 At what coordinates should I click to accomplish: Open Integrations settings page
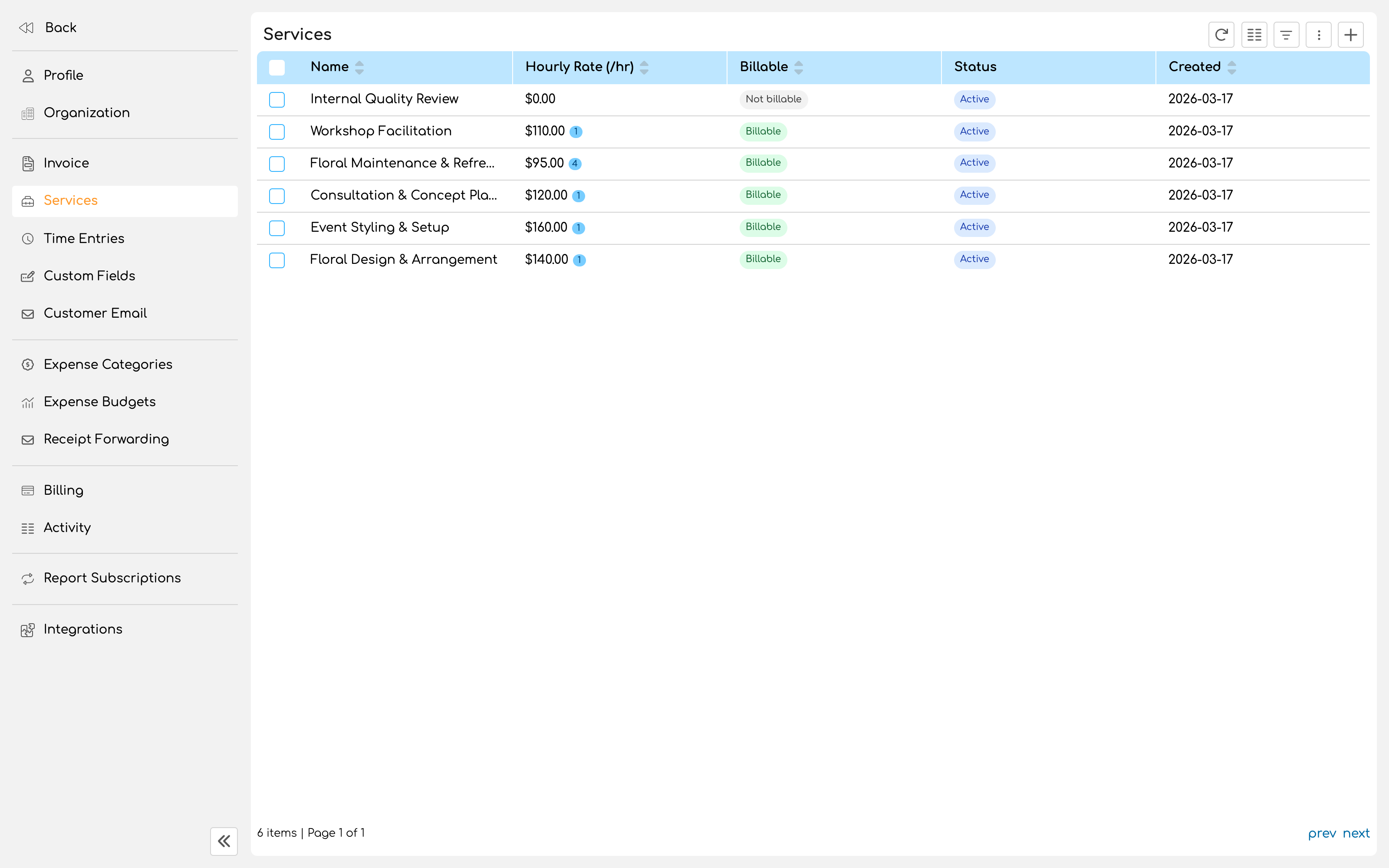pos(125,629)
